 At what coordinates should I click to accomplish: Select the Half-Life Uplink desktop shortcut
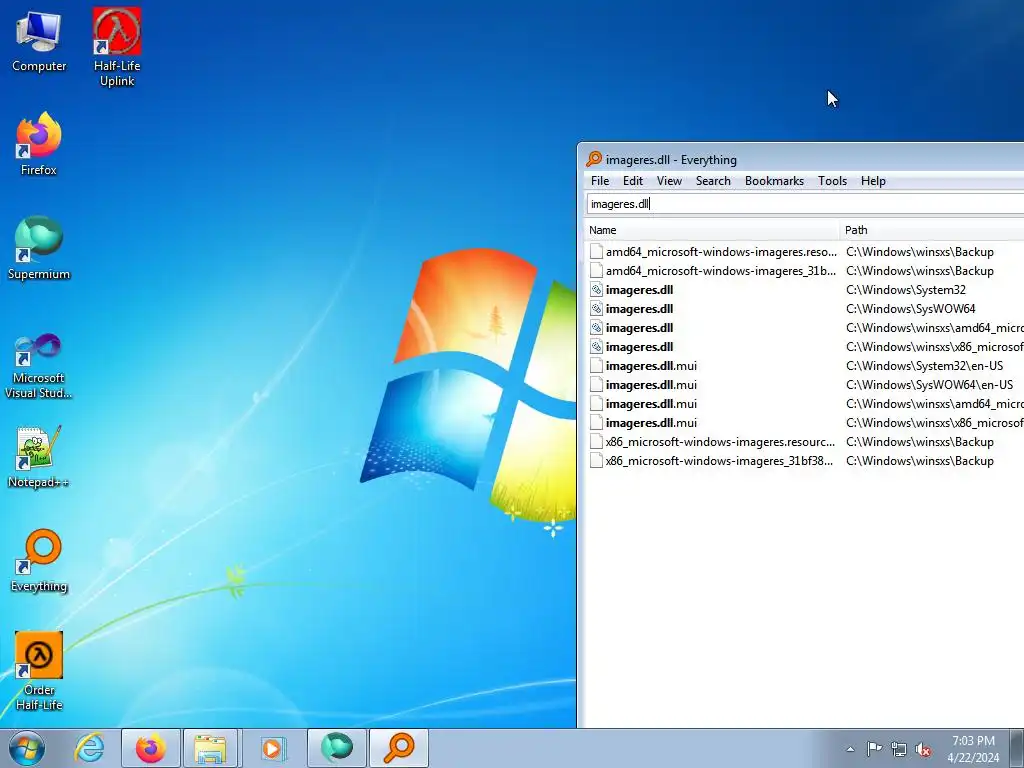[x=117, y=47]
